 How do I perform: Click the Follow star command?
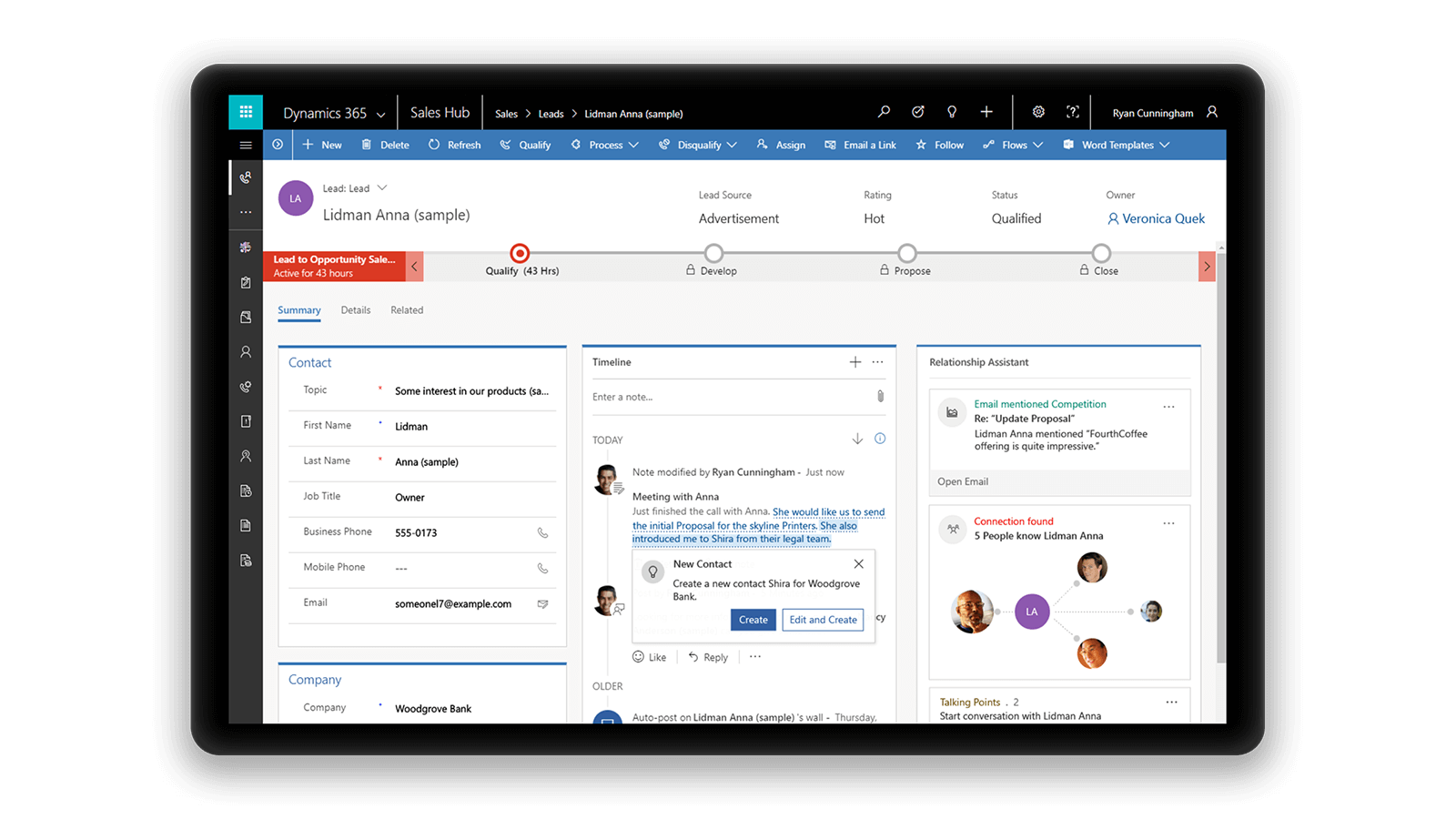pos(939,145)
